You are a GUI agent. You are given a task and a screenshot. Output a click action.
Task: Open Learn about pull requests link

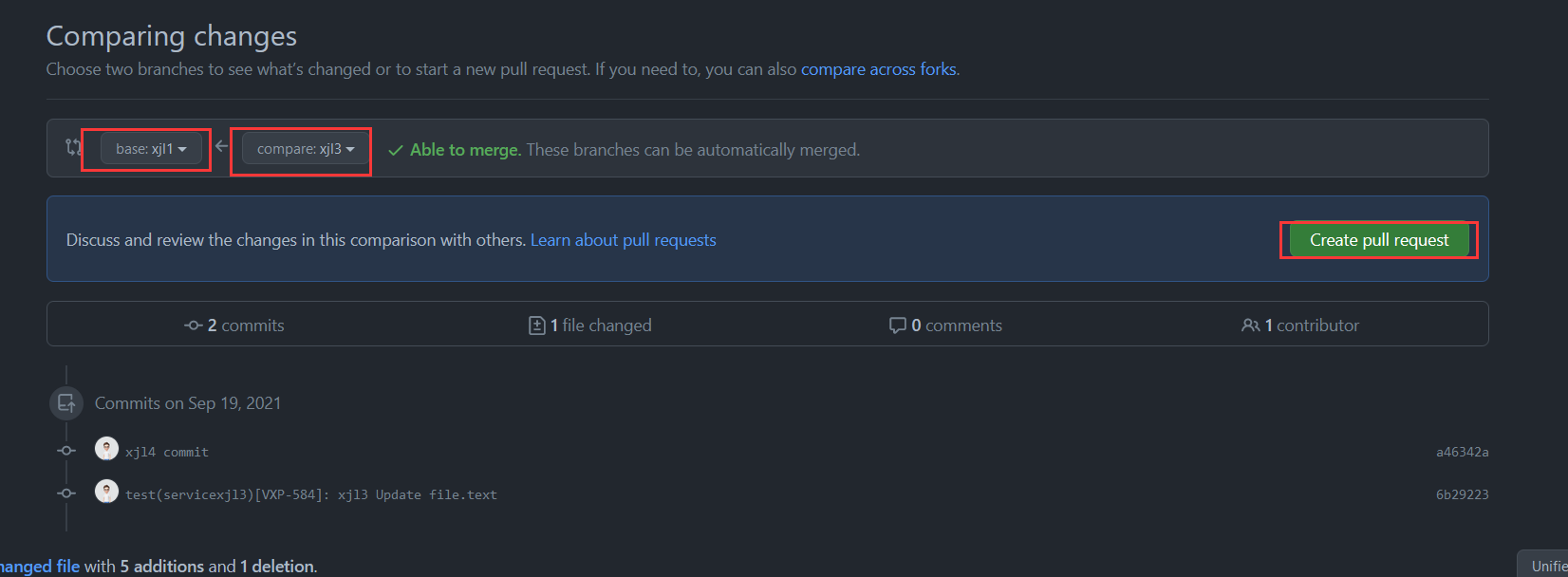623,240
